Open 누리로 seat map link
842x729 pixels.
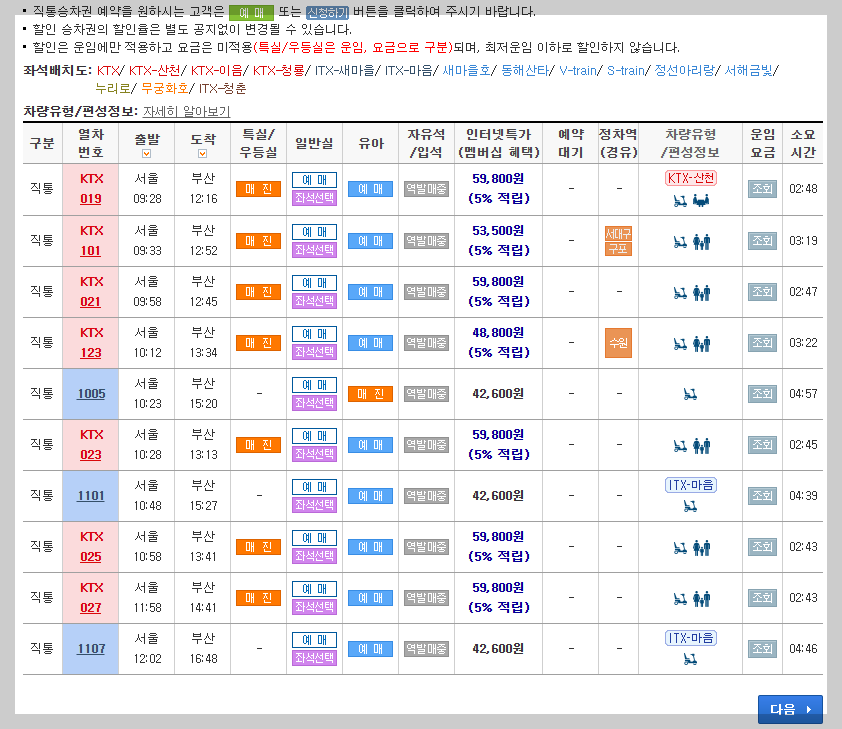[x=113, y=88]
